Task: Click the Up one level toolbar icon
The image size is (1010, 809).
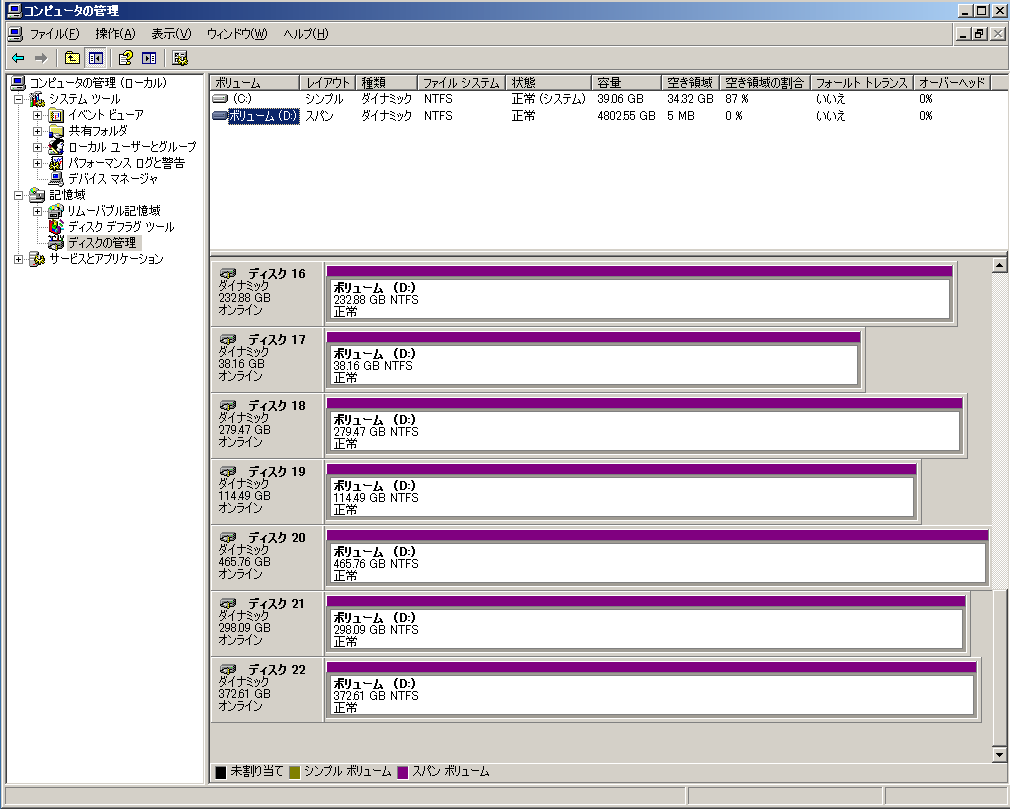Action: pos(72,58)
